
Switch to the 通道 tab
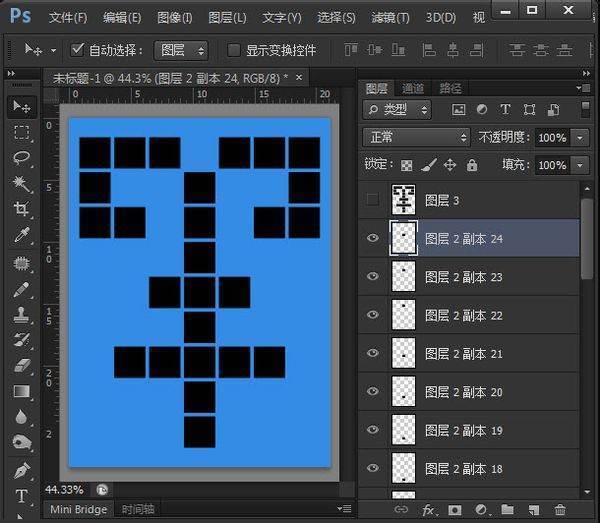click(413, 89)
